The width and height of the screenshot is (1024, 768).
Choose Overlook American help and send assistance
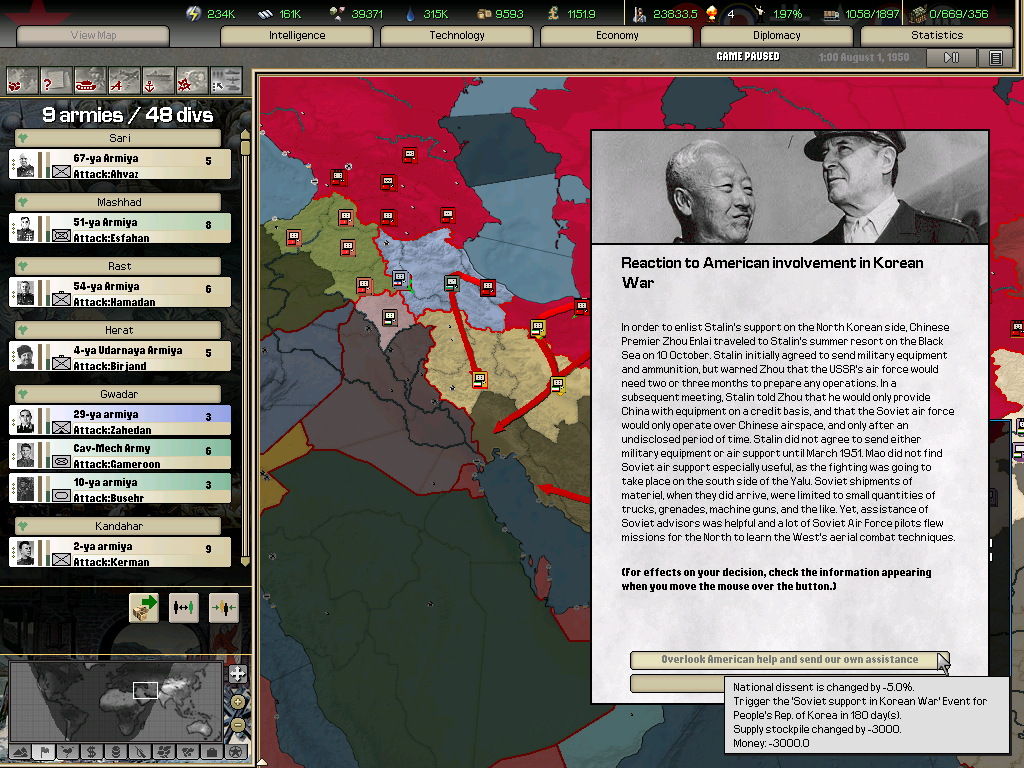pos(789,660)
